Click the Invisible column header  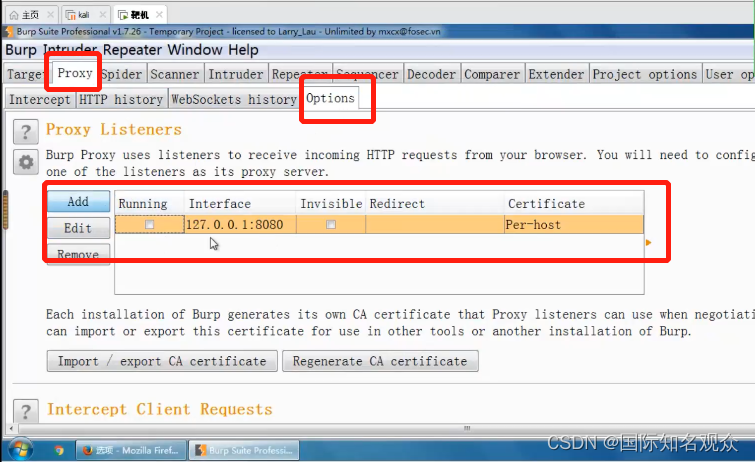331,204
